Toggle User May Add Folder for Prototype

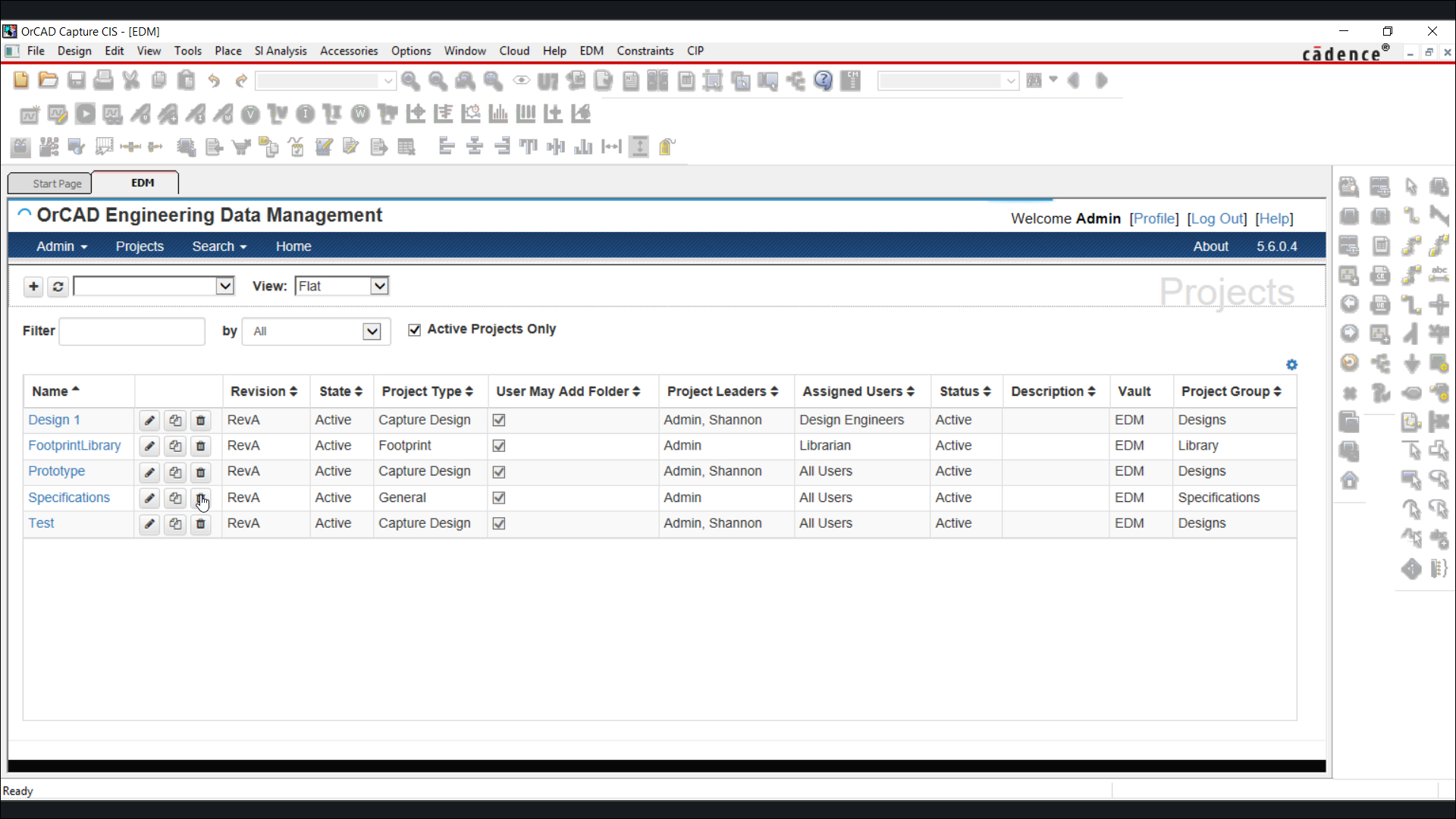pos(499,472)
